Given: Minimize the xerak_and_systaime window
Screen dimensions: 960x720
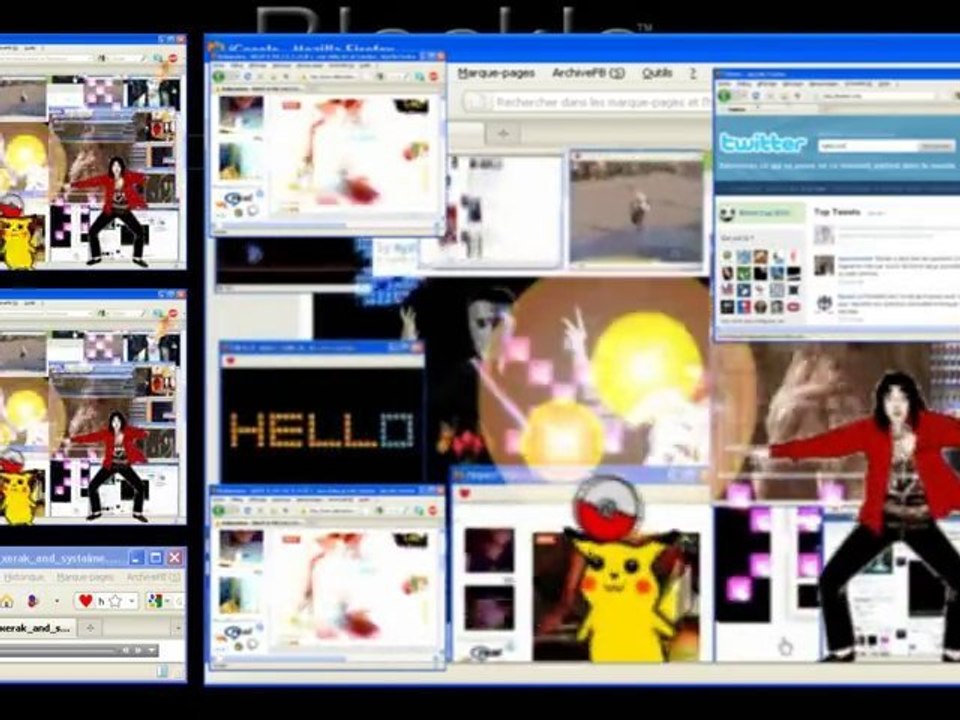Looking at the screenshot, I should click(137, 558).
